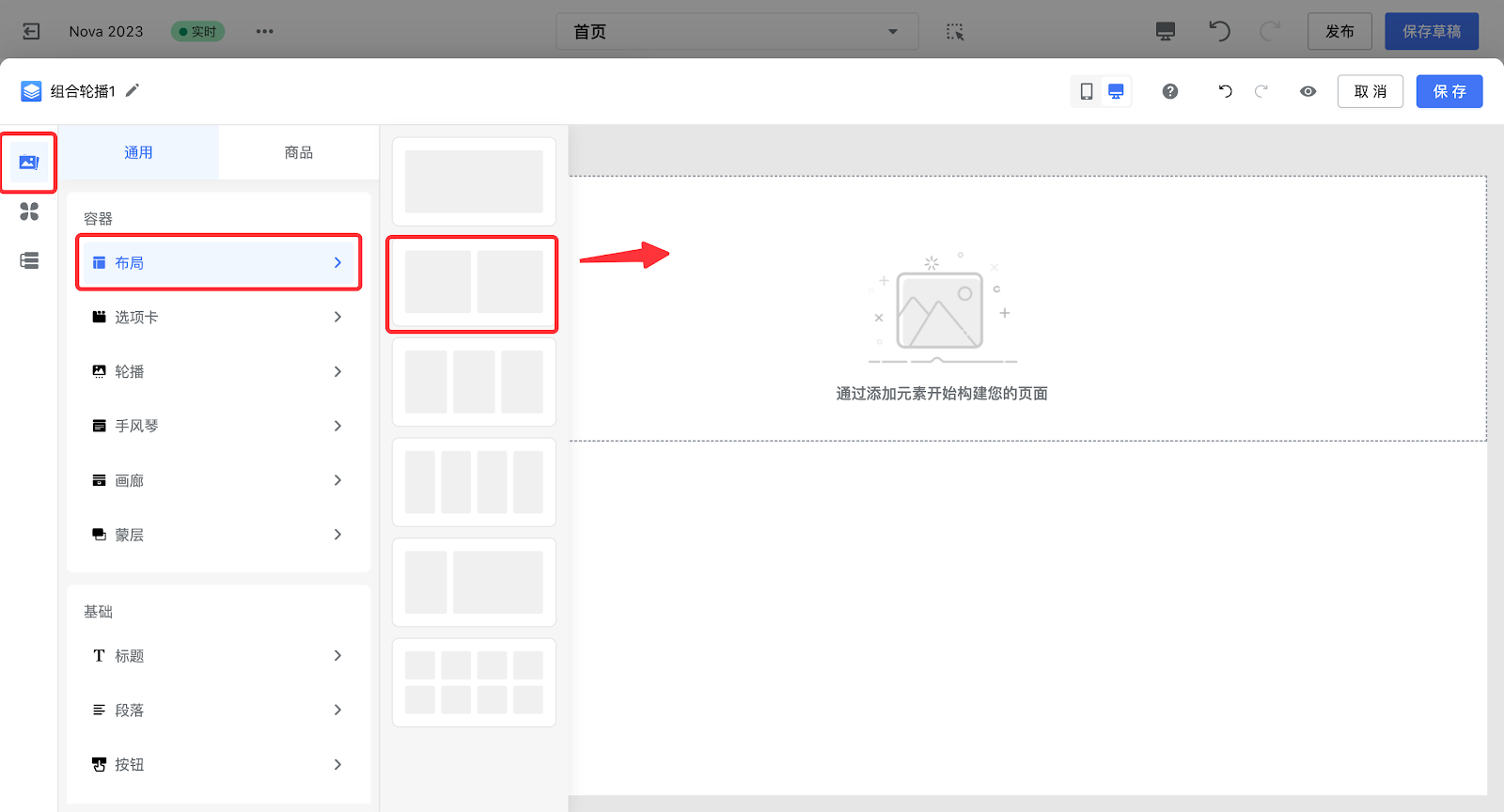Expand the 手风琴 element category

pyautogui.click(x=218, y=427)
